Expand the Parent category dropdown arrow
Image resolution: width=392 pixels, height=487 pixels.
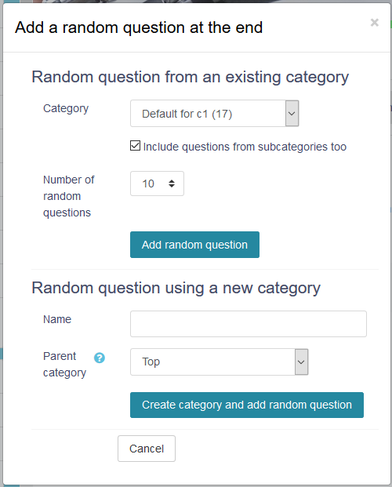(x=301, y=362)
